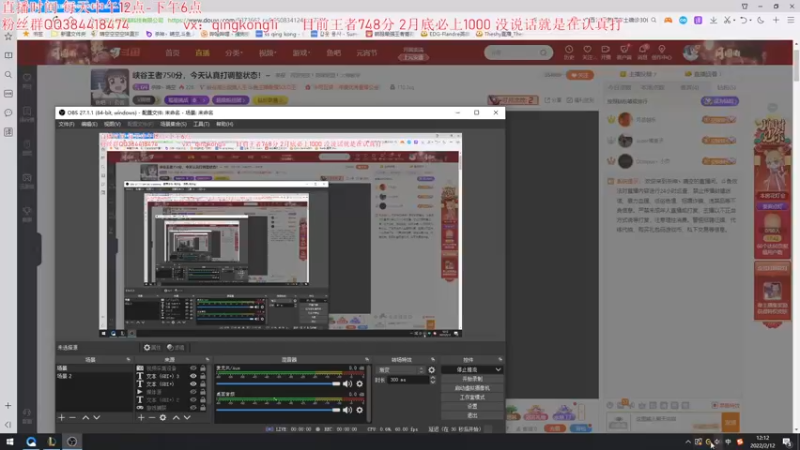Toggle browser night mode moon icon
Screen dimensions: 800x450
point(761,20)
